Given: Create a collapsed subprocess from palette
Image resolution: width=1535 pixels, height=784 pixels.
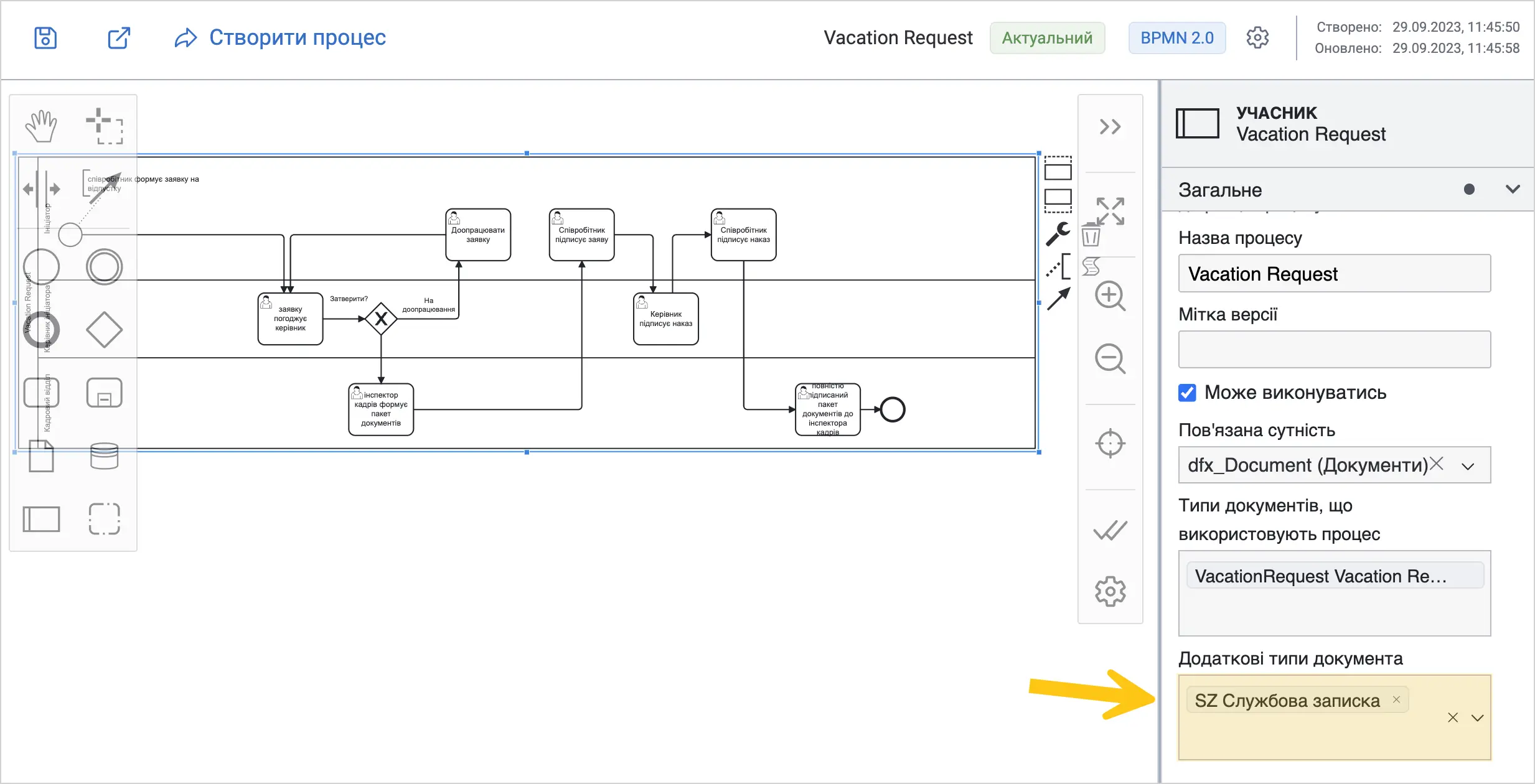Looking at the screenshot, I should tap(104, 393).
